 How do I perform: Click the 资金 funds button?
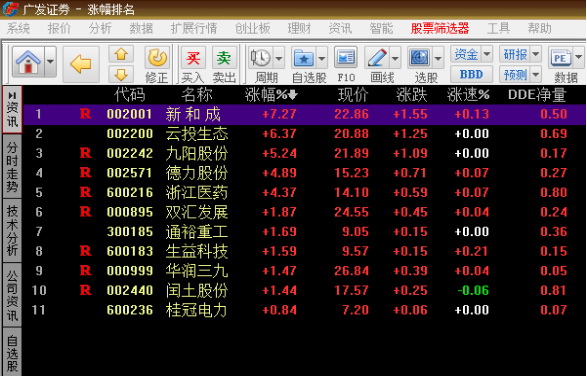point(466,54)
